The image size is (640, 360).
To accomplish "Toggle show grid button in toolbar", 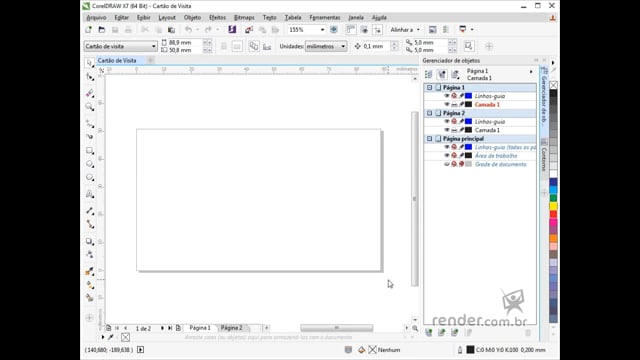I will point(364,29).
